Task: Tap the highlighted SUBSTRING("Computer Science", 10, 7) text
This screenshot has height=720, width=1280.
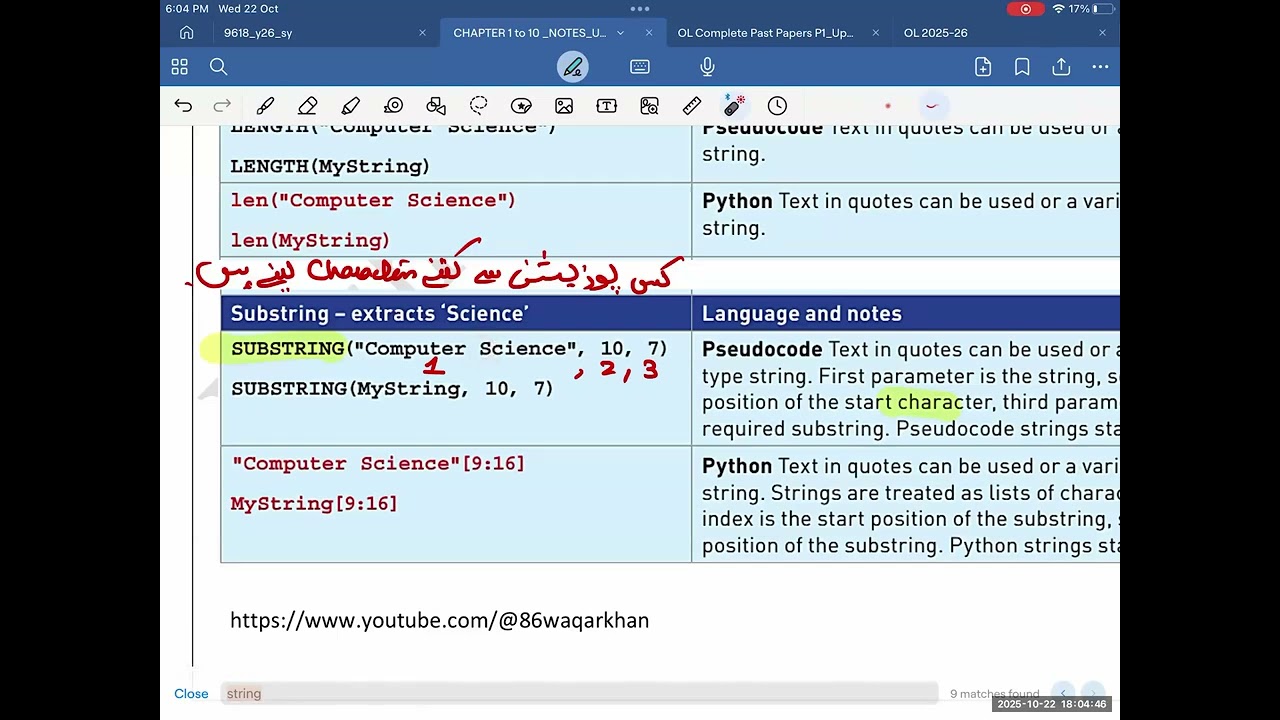Action: tap(449, 349)
